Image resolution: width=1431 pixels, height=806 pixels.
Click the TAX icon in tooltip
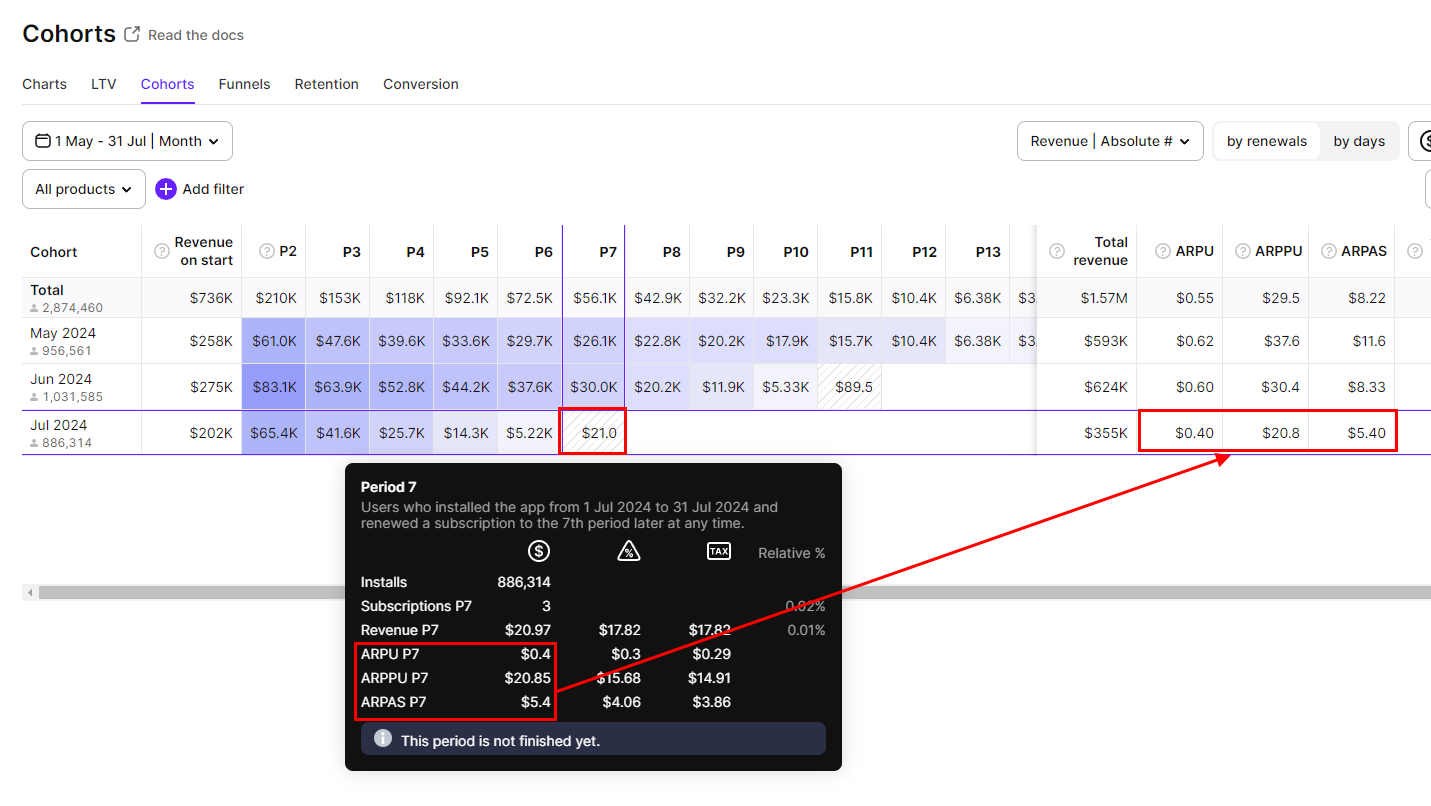(719, 550)
